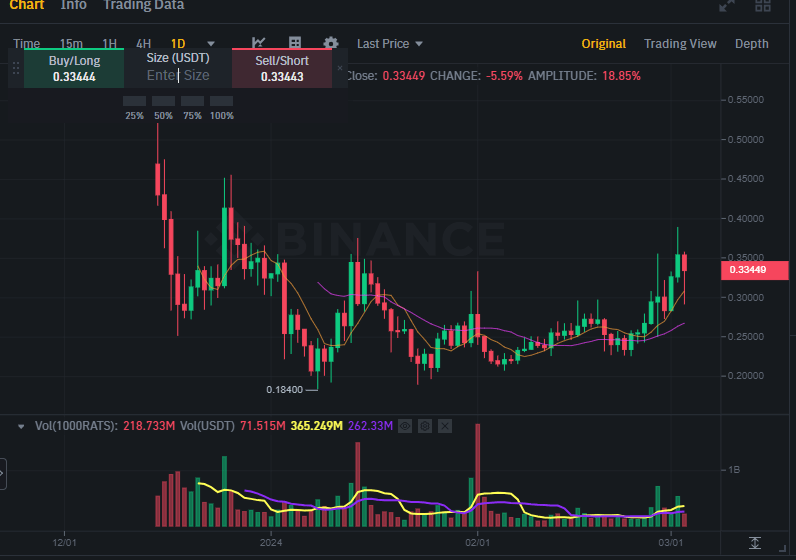Viewport: 796px width, 560px height.
Task: Click the 2024 date axis label
Action: point(271,543)
